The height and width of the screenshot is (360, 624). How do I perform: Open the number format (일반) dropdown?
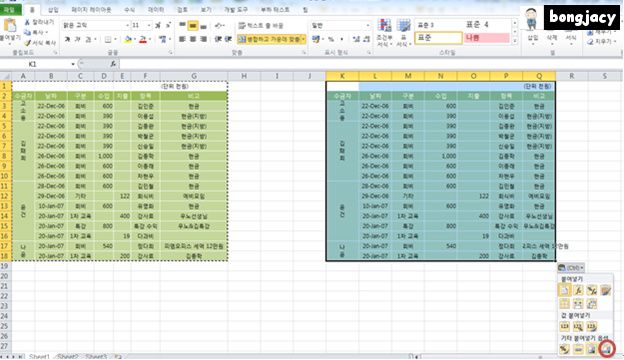pyautogui.click(x=367, y=25)
